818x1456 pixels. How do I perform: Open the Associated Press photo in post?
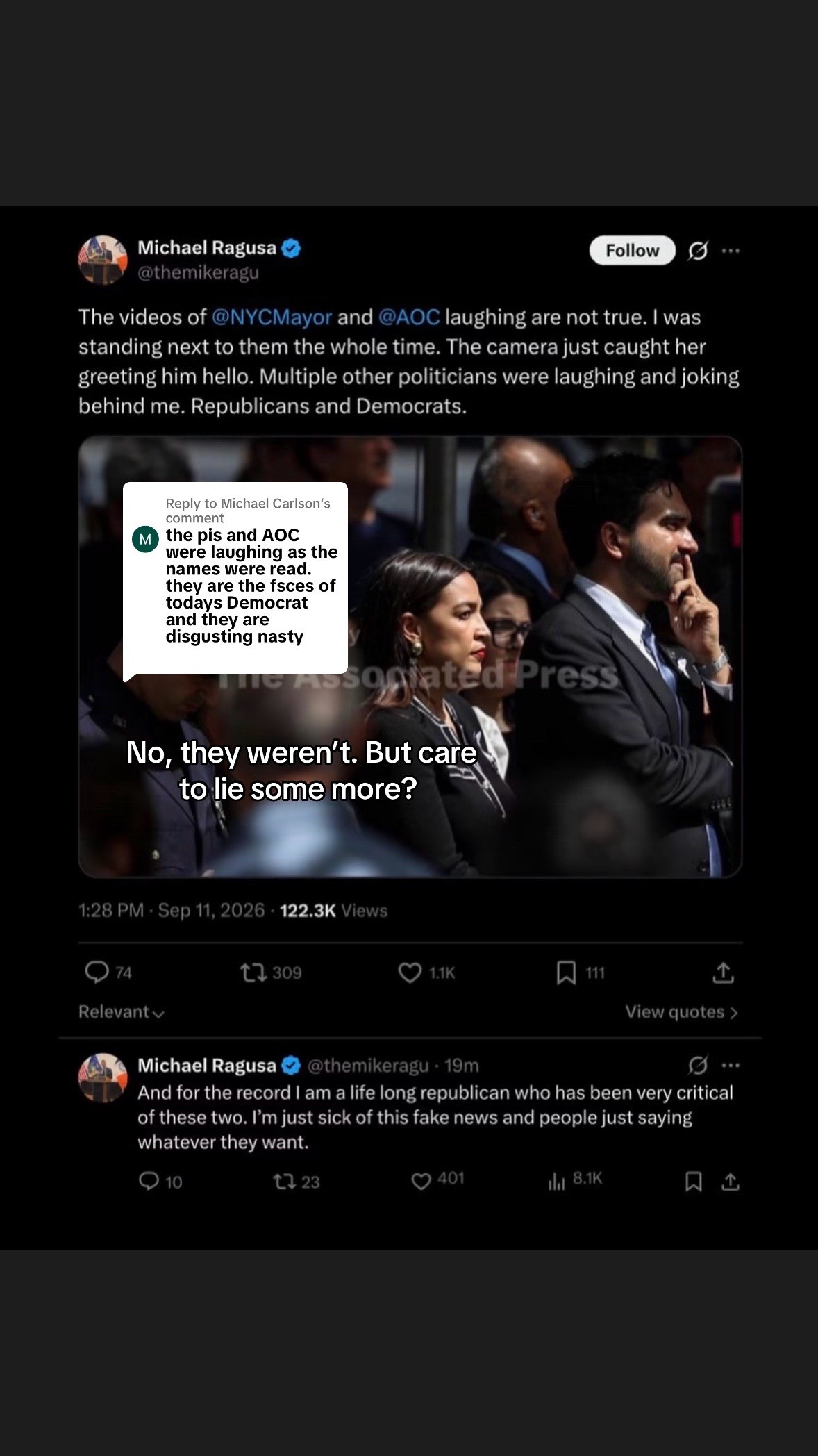[x=410, y=656]
